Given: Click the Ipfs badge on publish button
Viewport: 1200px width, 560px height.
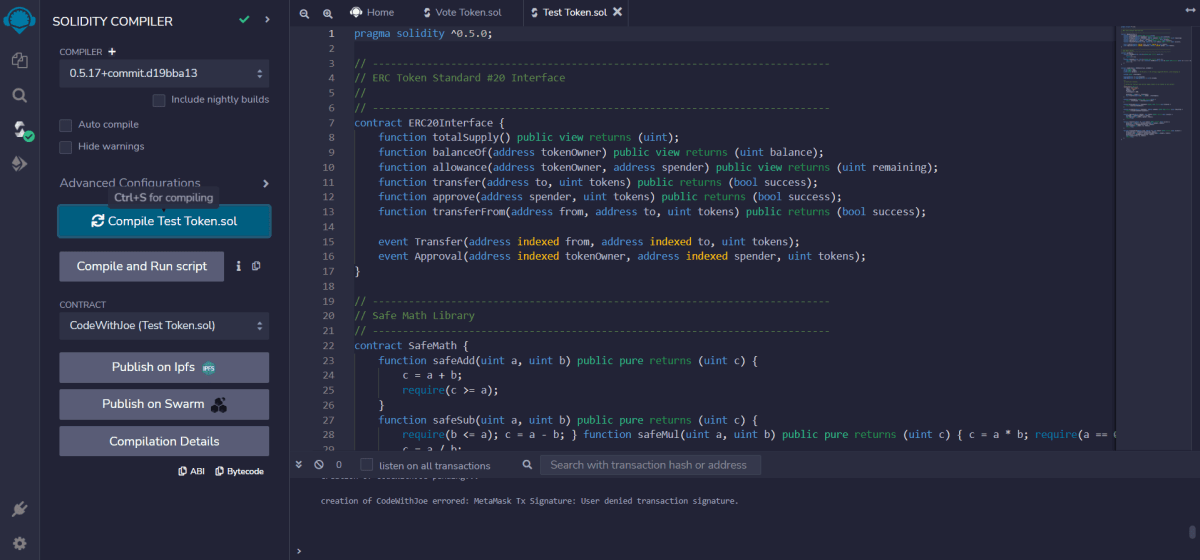Looking at the screenshot, I should point(209,368).
